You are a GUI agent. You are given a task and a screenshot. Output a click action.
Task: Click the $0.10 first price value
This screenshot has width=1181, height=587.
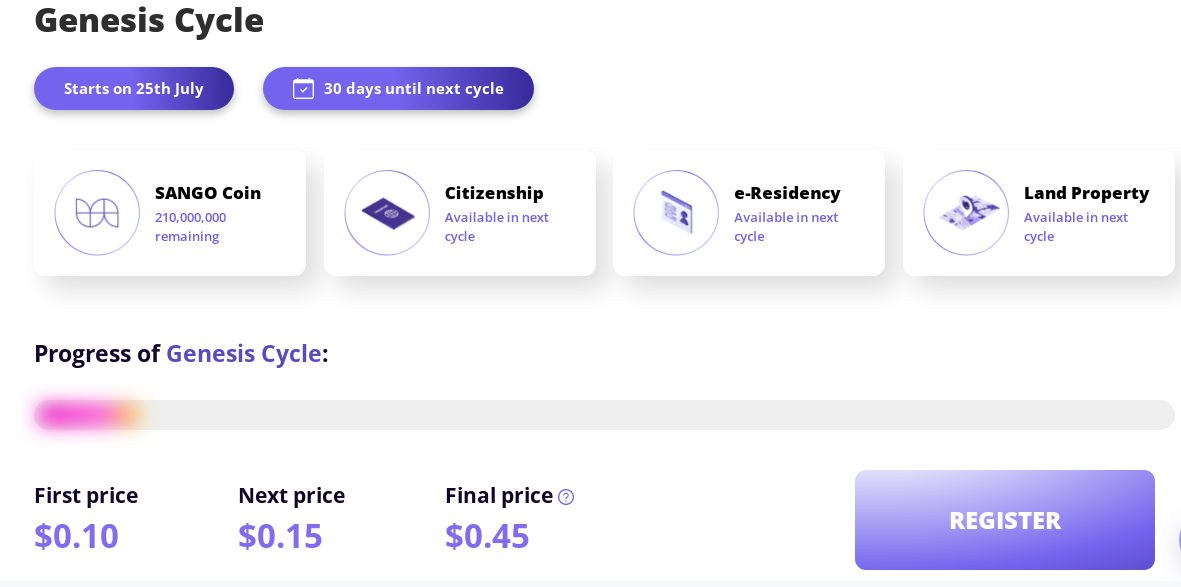76,536
